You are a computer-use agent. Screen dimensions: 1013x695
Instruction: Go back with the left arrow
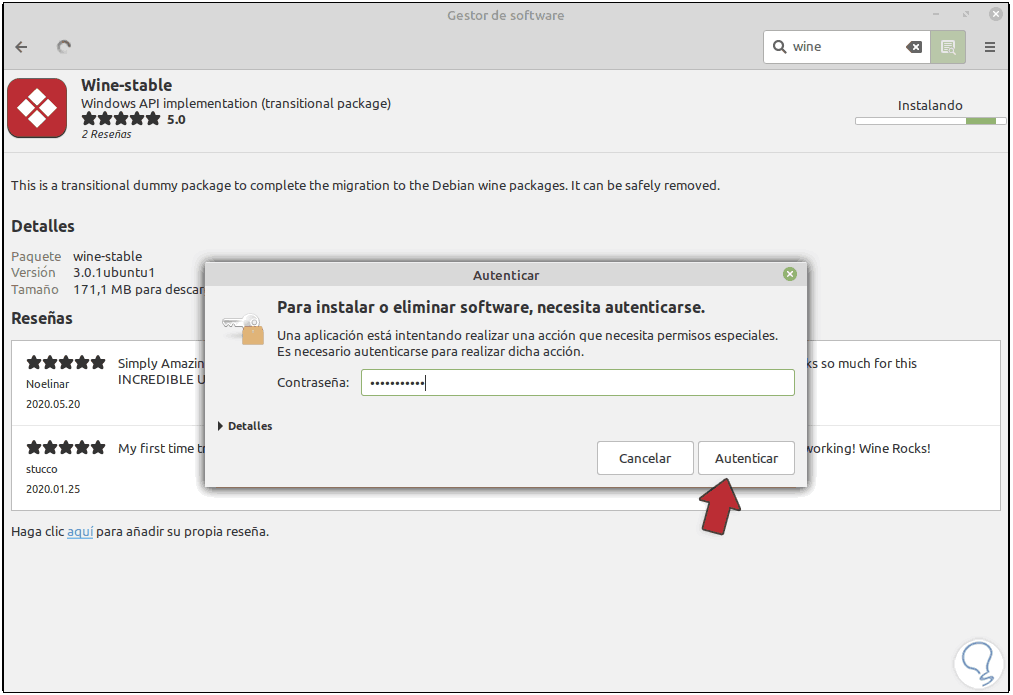point(21,47)
